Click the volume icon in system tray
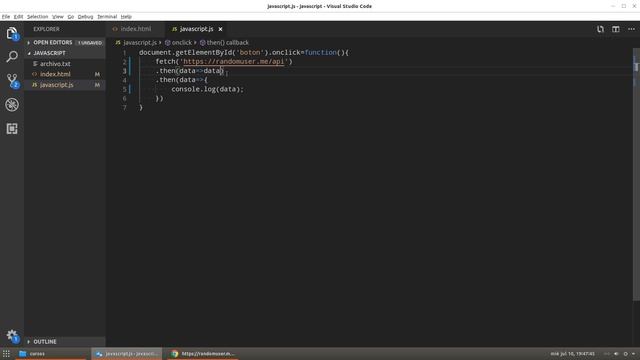This screenshot has height=360, width=640. (x=616, y=354)
